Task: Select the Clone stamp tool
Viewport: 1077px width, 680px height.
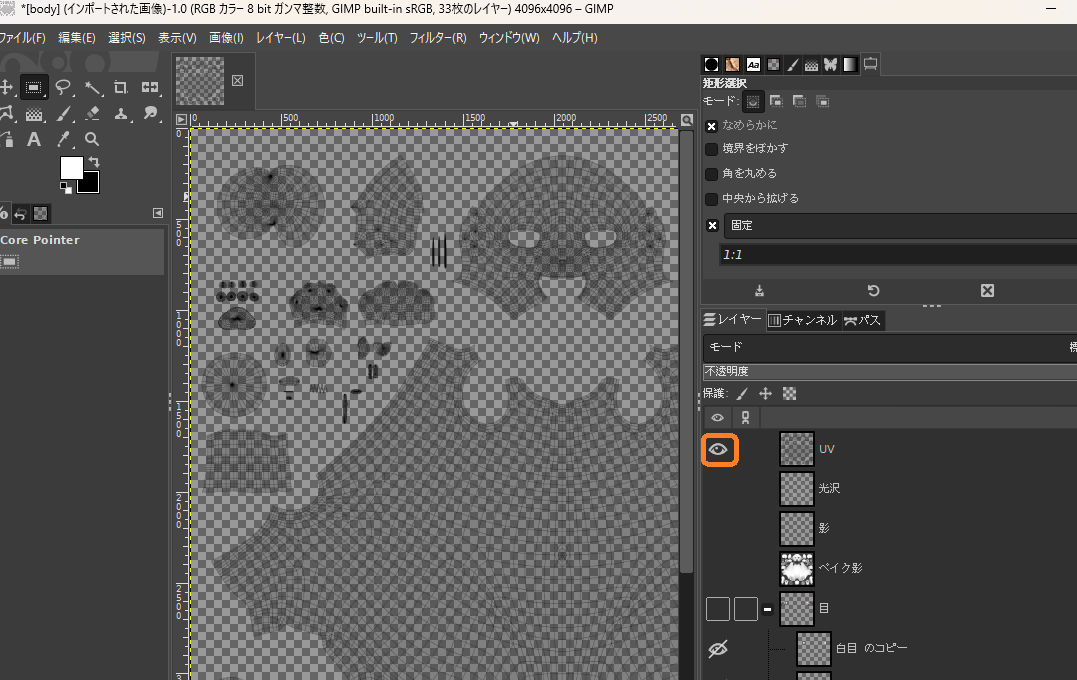Action: tap(121, 114)
